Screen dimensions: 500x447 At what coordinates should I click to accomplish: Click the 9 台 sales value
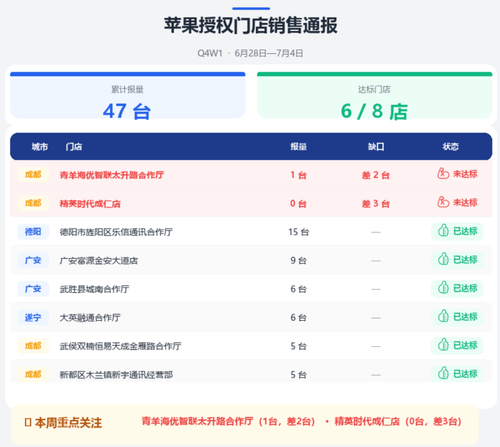[298, 261]
